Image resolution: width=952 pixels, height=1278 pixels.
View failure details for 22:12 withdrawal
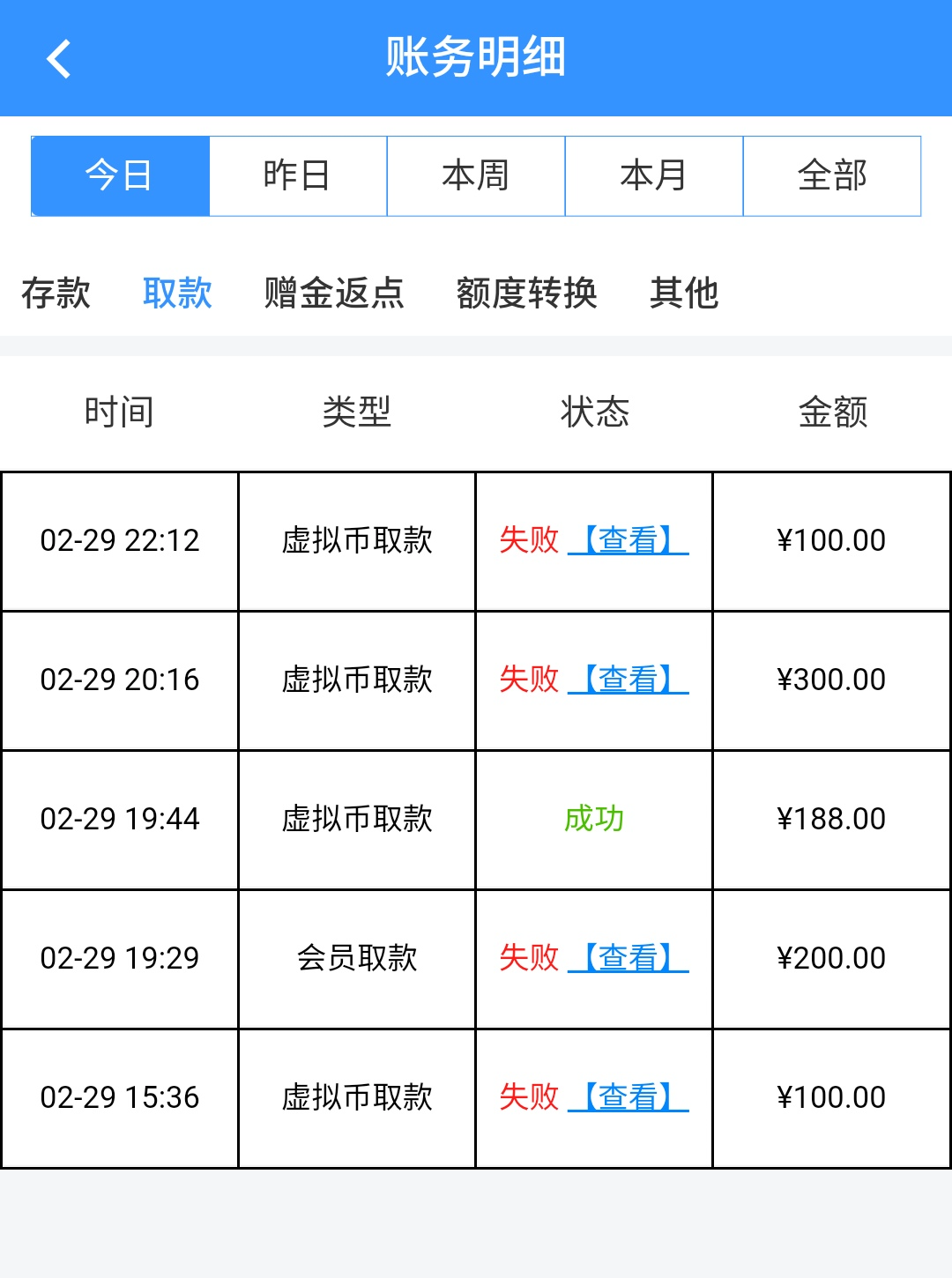point(628,540)
